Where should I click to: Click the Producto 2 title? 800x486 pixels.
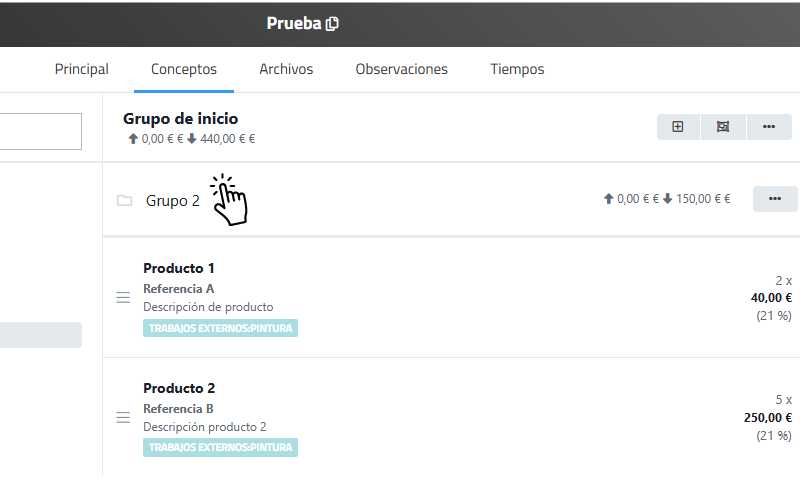coord(179,388)
